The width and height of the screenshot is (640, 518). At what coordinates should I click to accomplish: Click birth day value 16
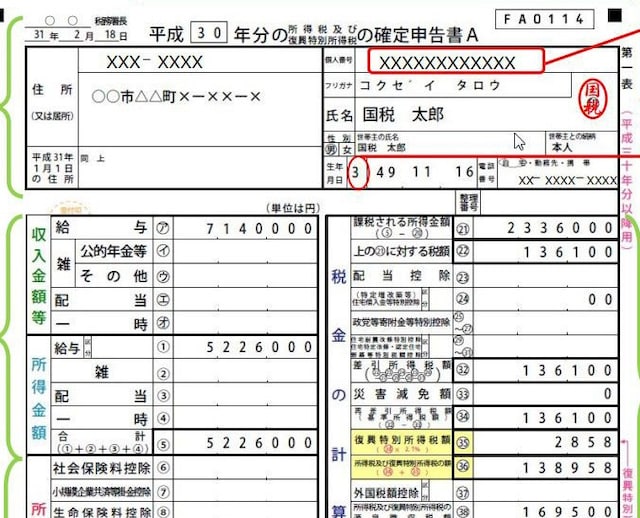click(x=464, y=172)
